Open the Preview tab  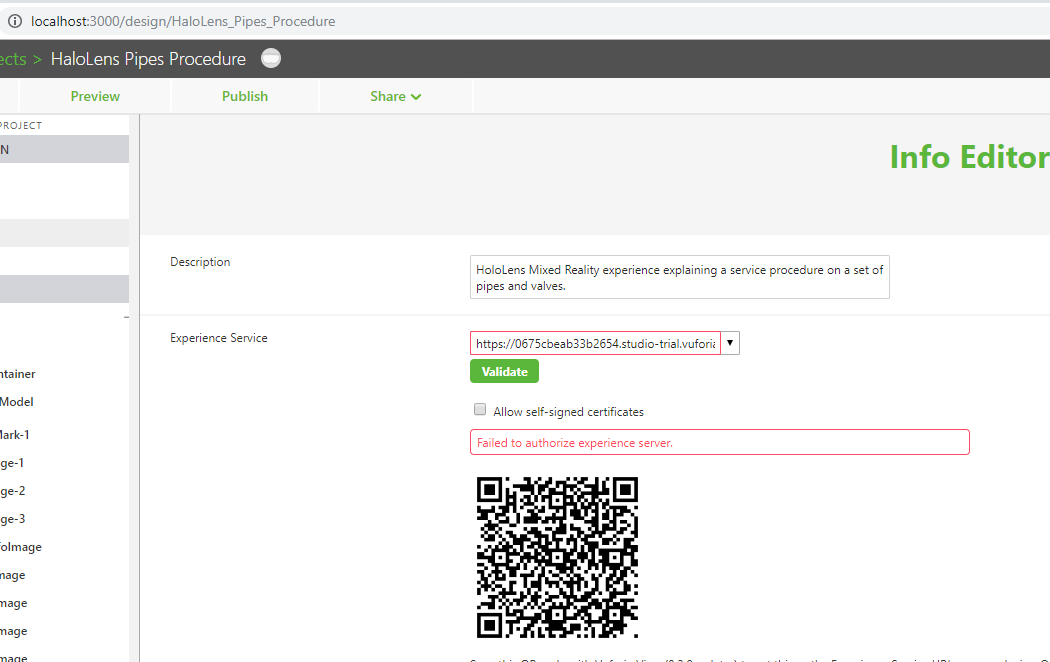[95, 96]
